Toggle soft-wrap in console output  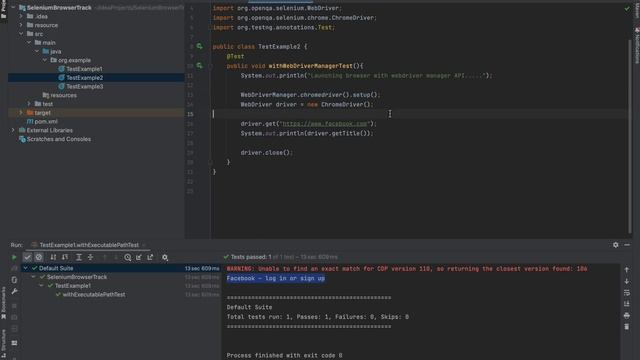627,293
